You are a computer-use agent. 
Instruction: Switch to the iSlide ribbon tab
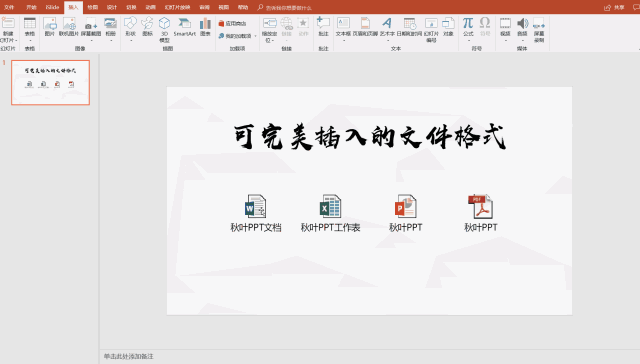click(52, 7)
